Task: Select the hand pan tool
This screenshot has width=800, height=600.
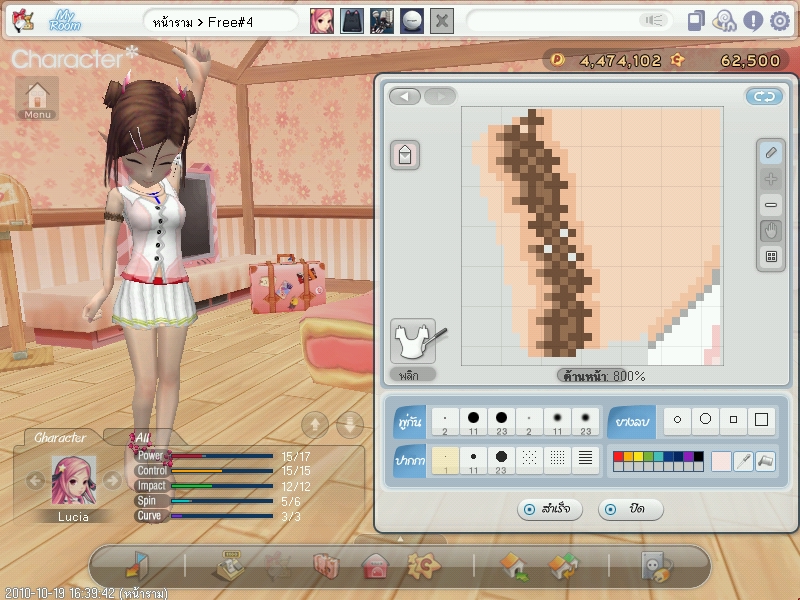Action: [x=771, y=231]
